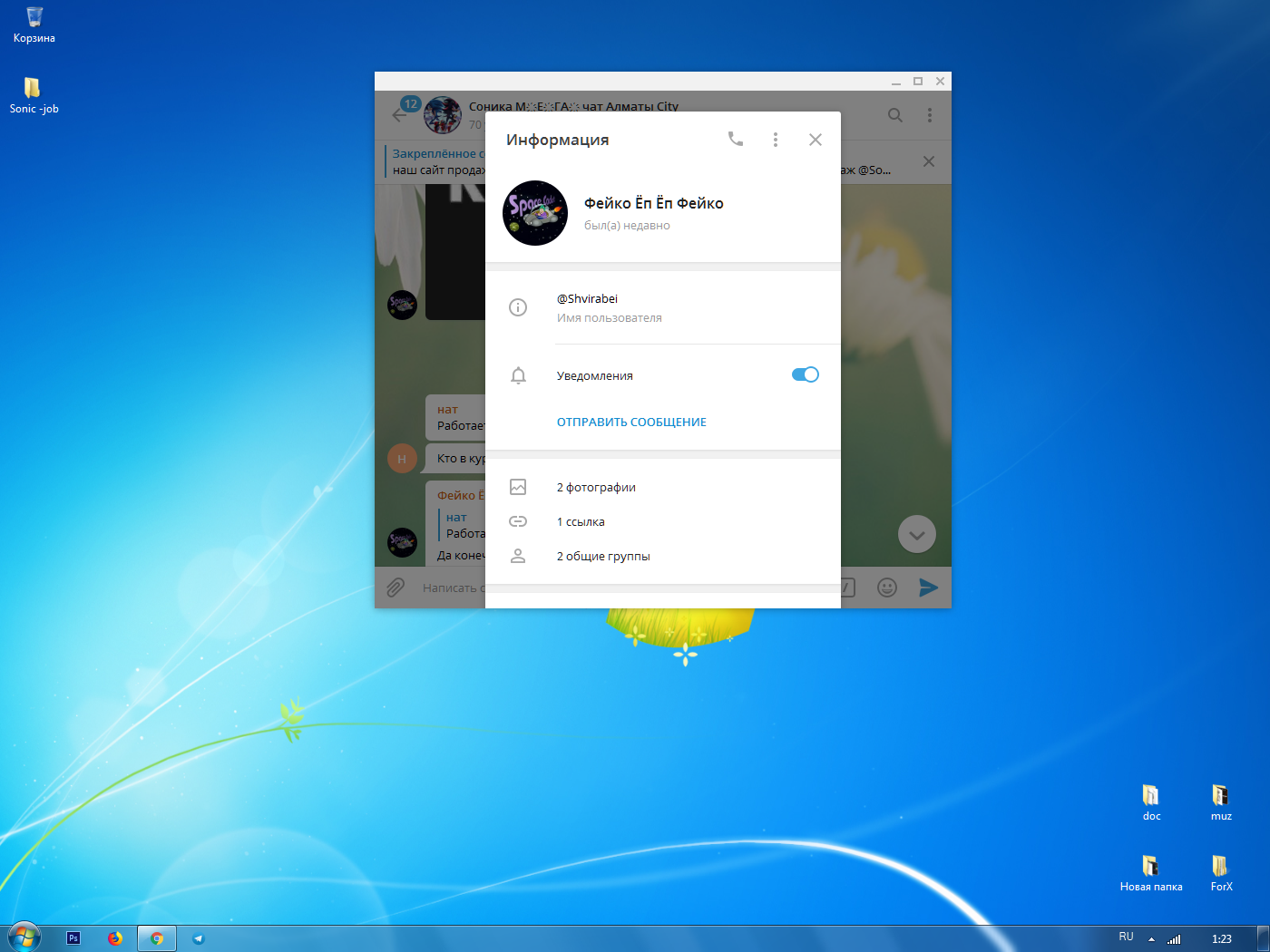Jump to latest message with down arrow
Viewport: 1270px width, 952px height.
[917, 535]
